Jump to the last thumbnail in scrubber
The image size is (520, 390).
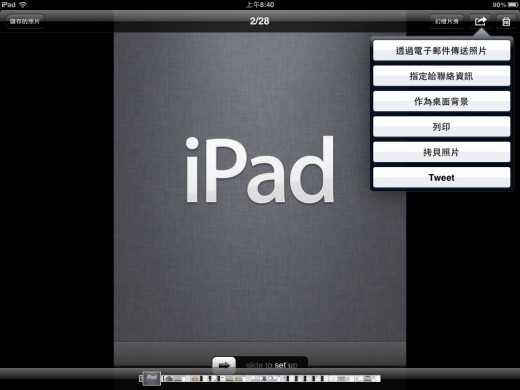coord(376,378)
